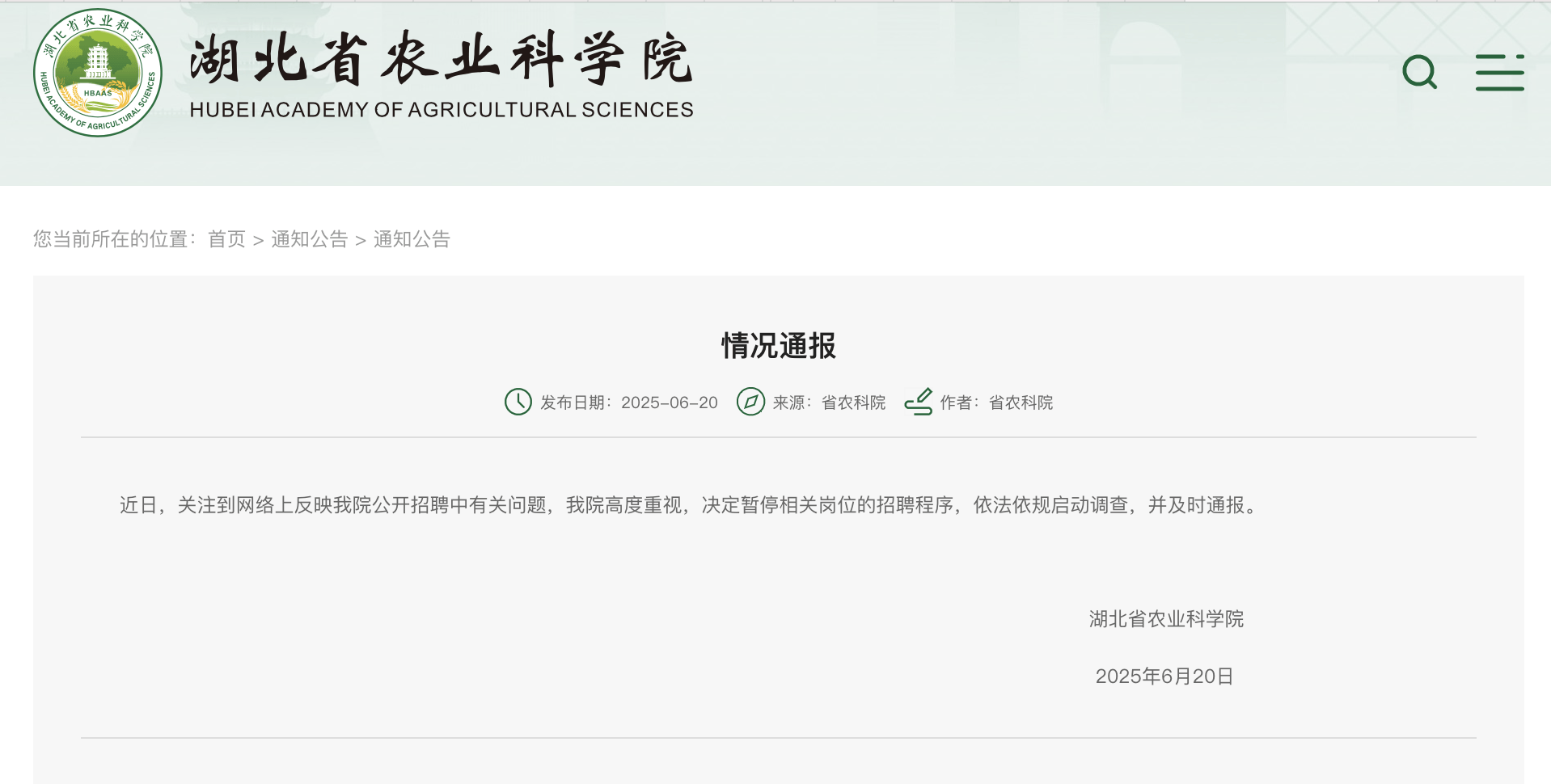Select the signature line 湖北省农业科学院 in body

[1164, 619]
